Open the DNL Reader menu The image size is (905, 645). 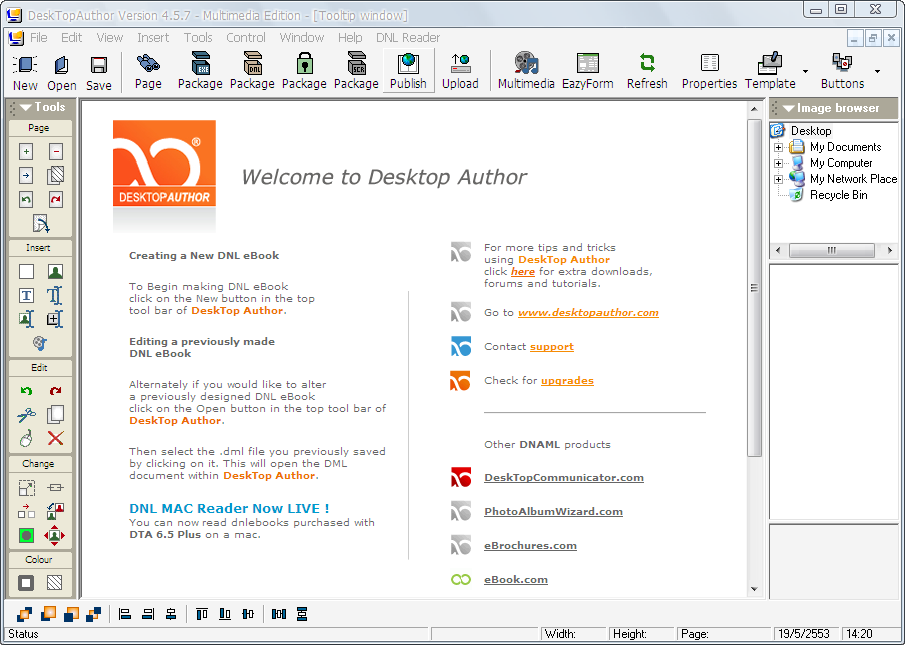pyautogui.click(x=408, y=38)
